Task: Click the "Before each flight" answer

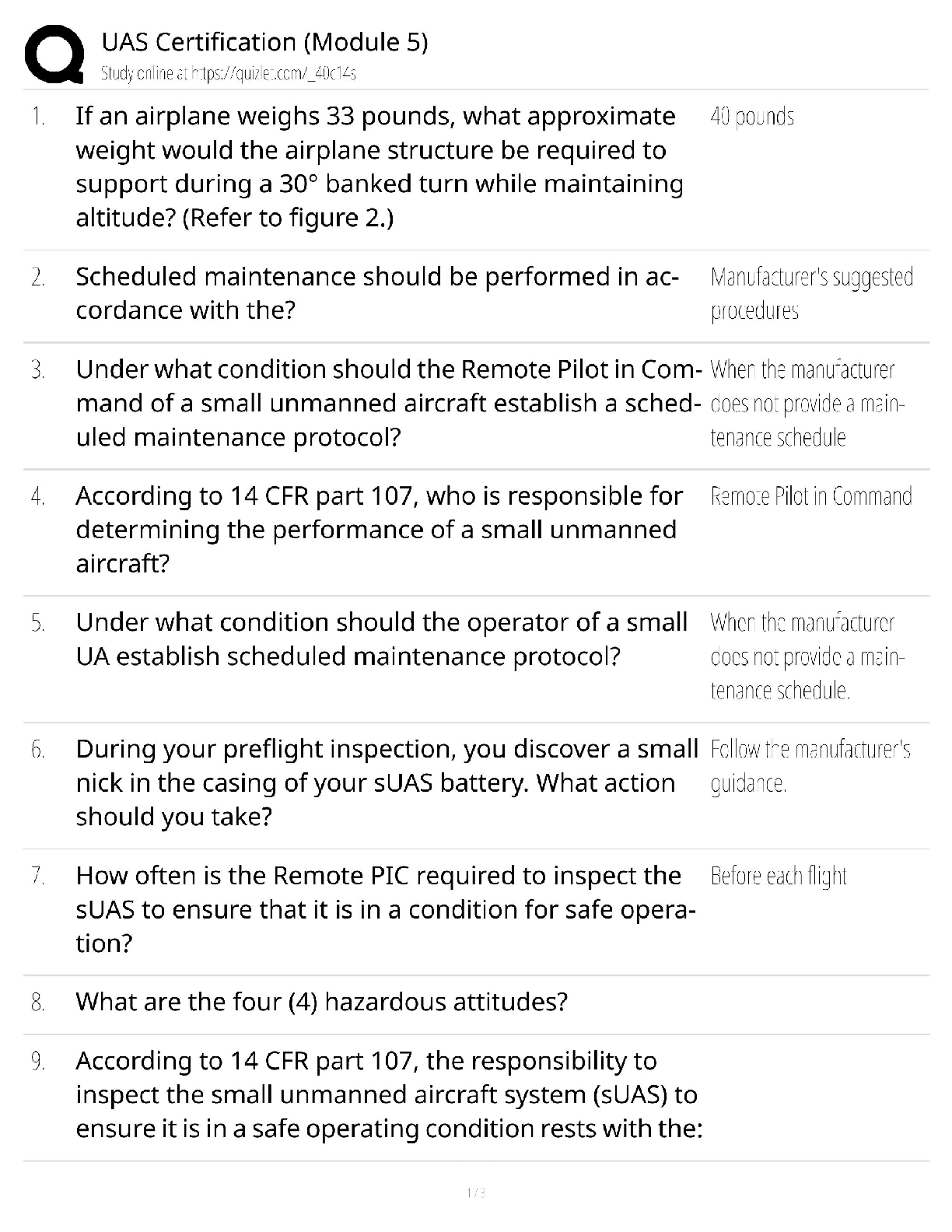Action: (x=779, y=876)
